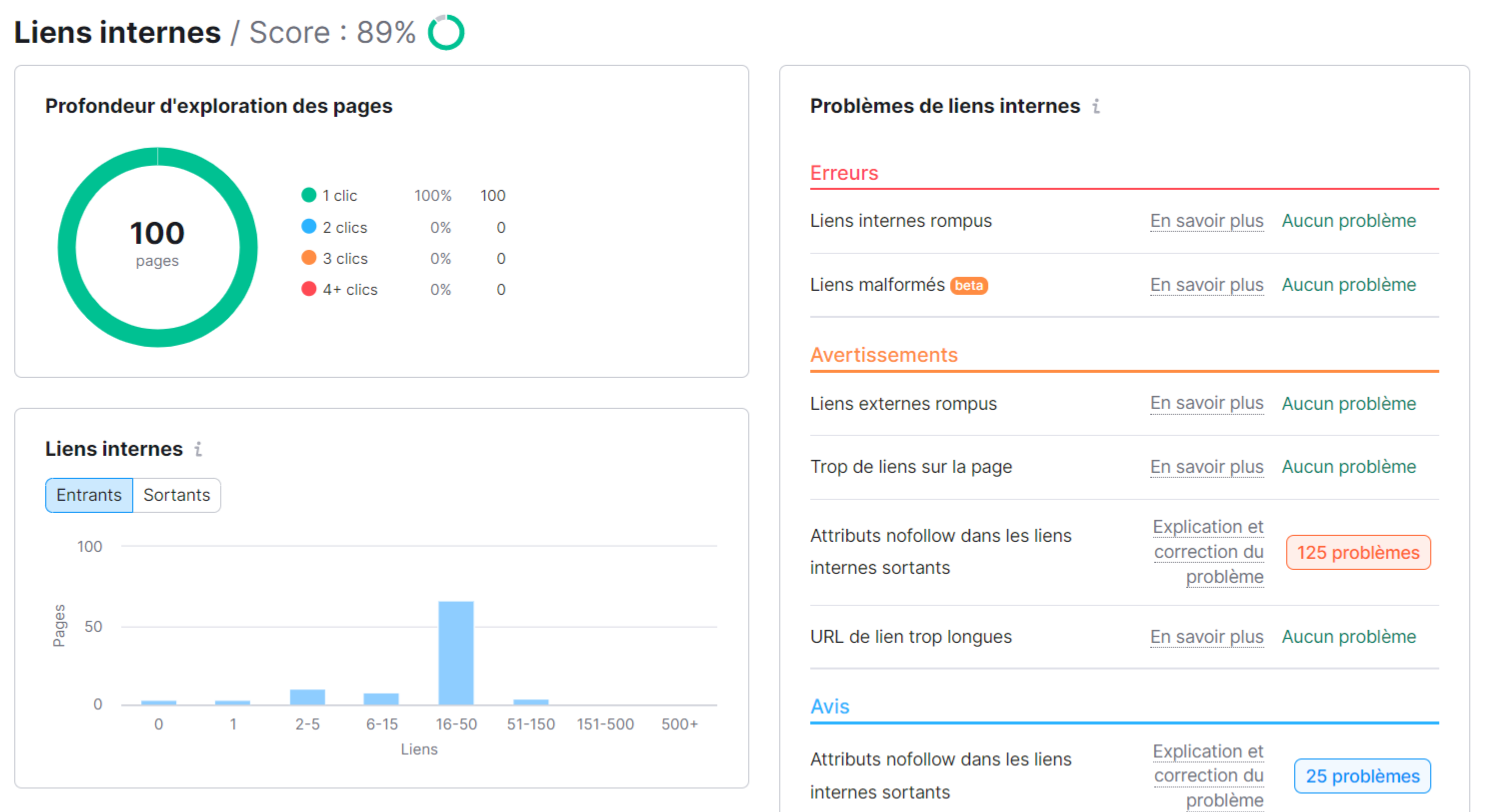Open En savoir plus for Liens externes rompus
Screen dimensions: 1492x812
[1207, 404]
